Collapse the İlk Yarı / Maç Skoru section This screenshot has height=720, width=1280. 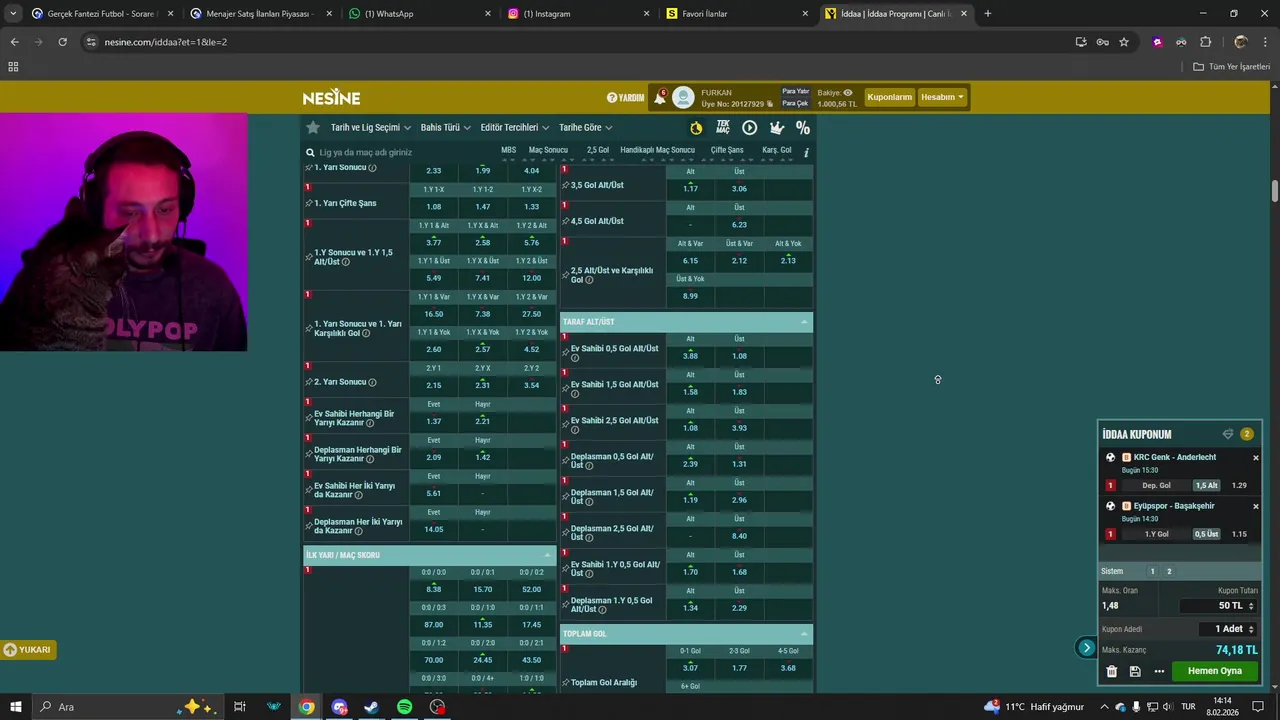pyautogui.click(x=547, y=555)
